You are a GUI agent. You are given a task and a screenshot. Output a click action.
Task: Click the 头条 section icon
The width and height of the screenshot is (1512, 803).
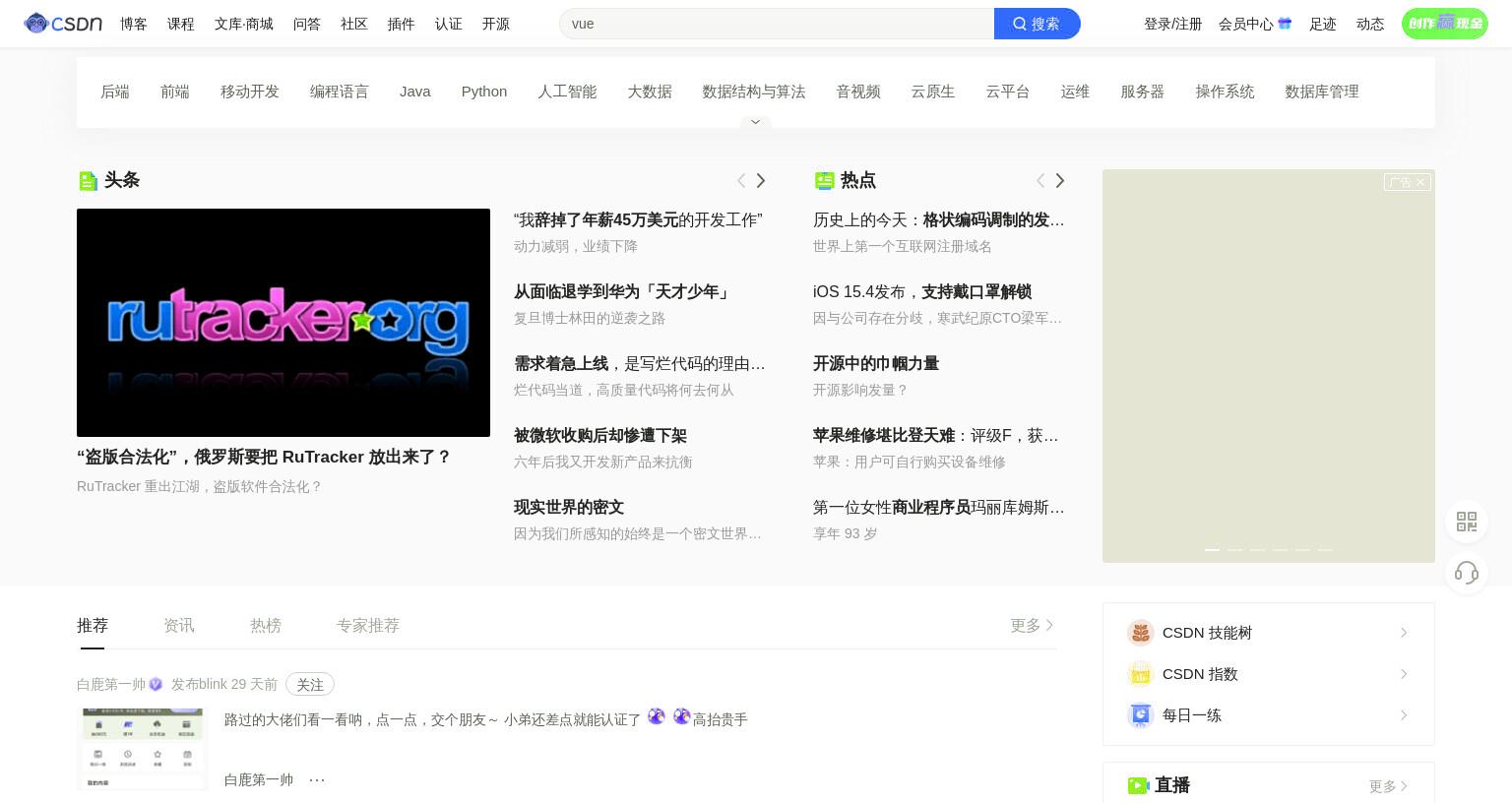(88, 180)
